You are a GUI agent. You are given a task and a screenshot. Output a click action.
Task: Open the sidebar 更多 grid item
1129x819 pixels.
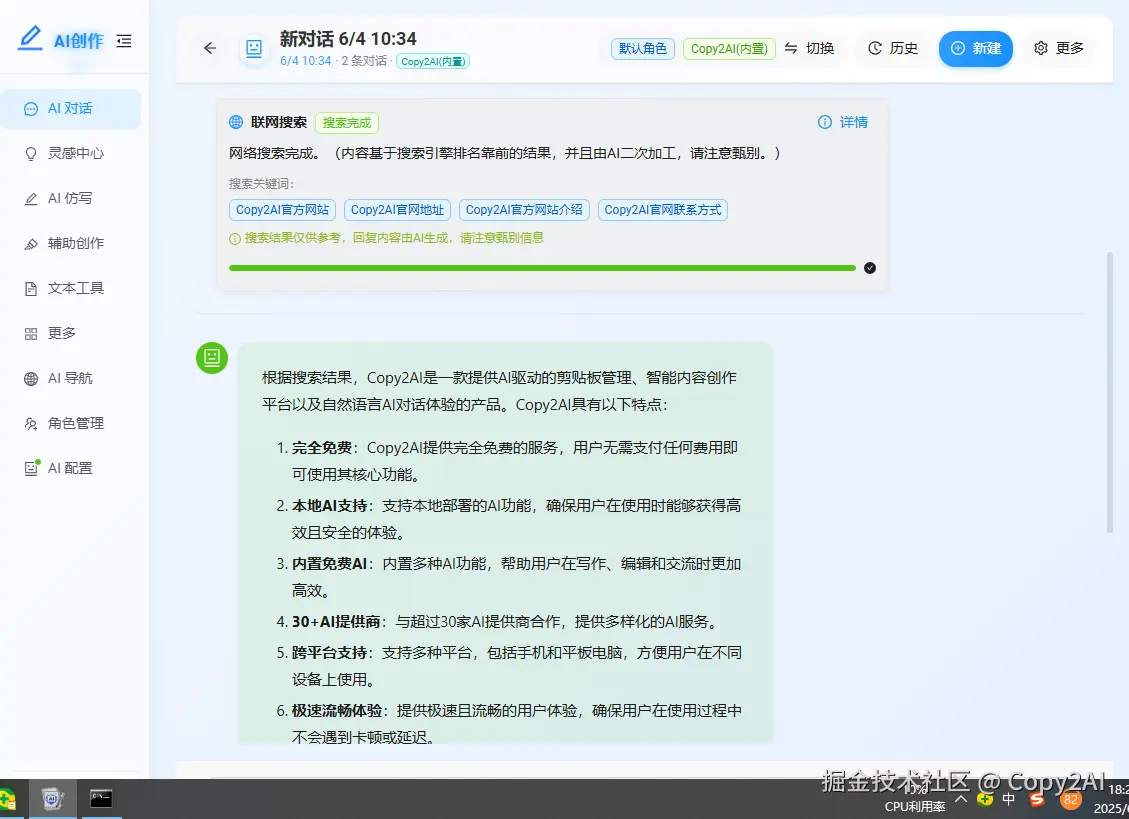pos(71,334)
